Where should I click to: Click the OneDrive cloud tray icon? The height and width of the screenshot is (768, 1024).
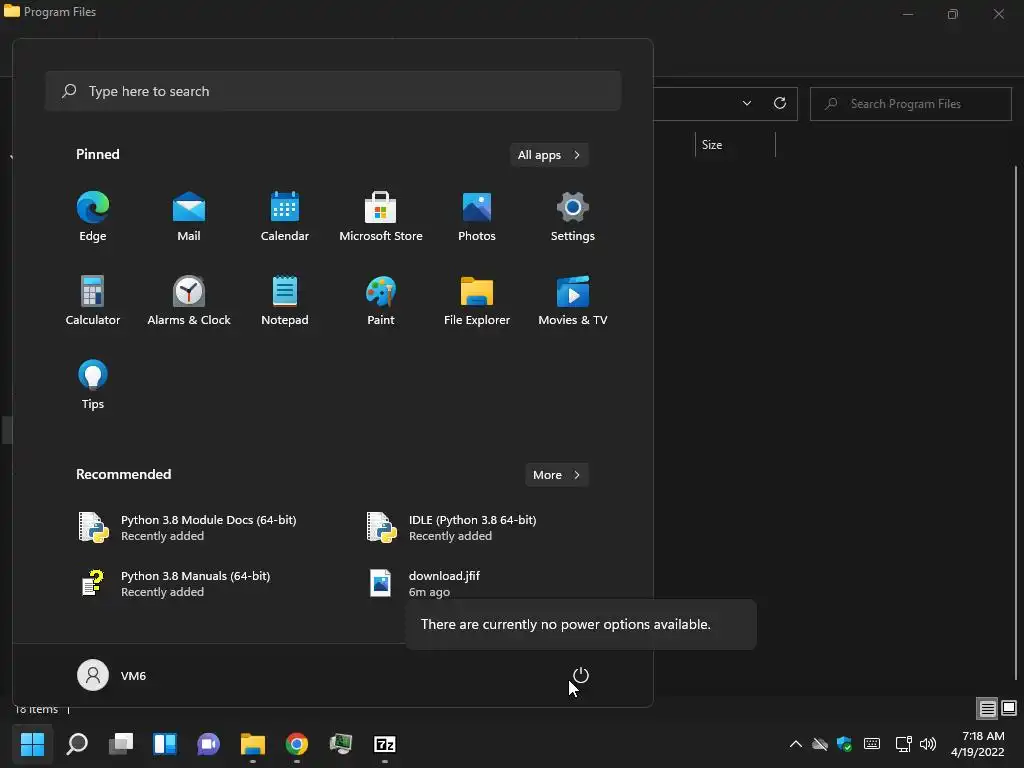[x=820, y=744]
